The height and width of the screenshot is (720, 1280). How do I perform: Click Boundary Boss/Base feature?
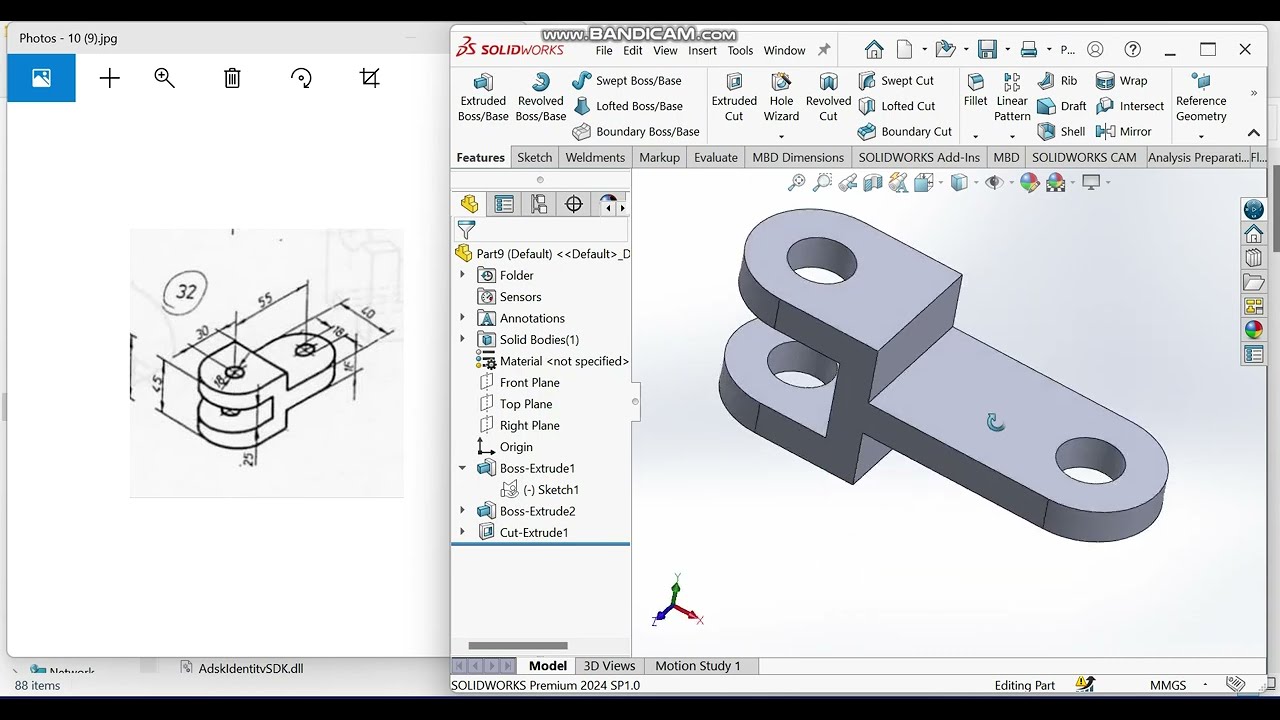pyautogui.click(x=636, y=131)
